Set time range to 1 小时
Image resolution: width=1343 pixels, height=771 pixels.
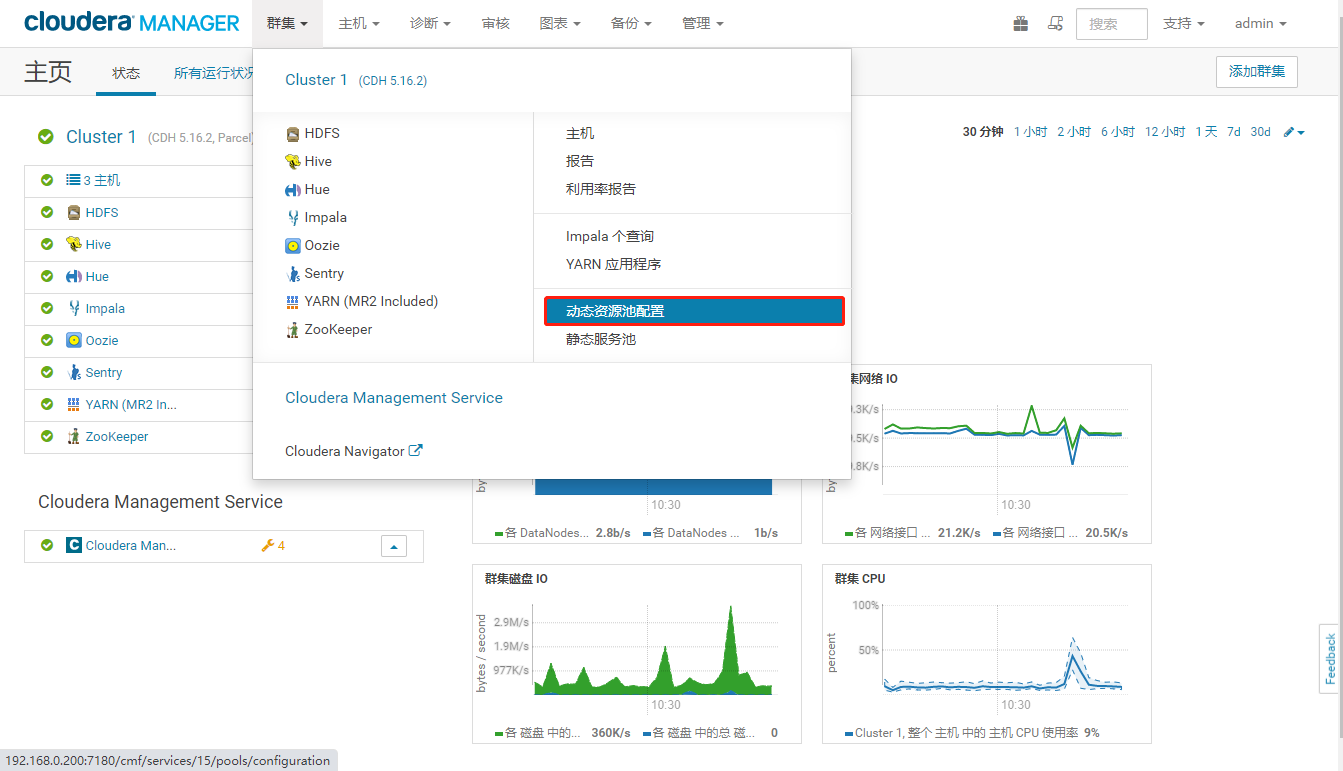click(x=1030, y=132)
